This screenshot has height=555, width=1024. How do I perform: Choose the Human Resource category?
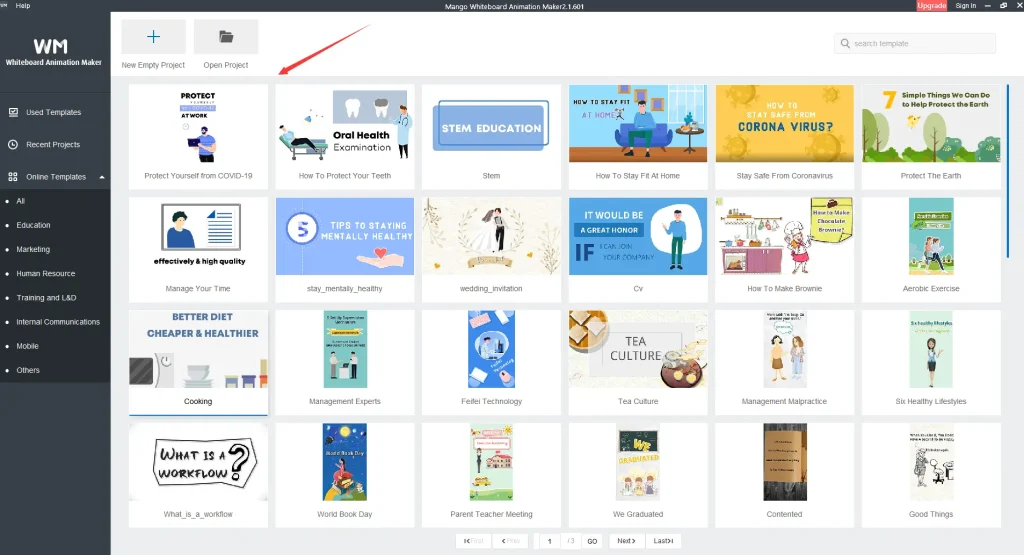coord(45,273)
